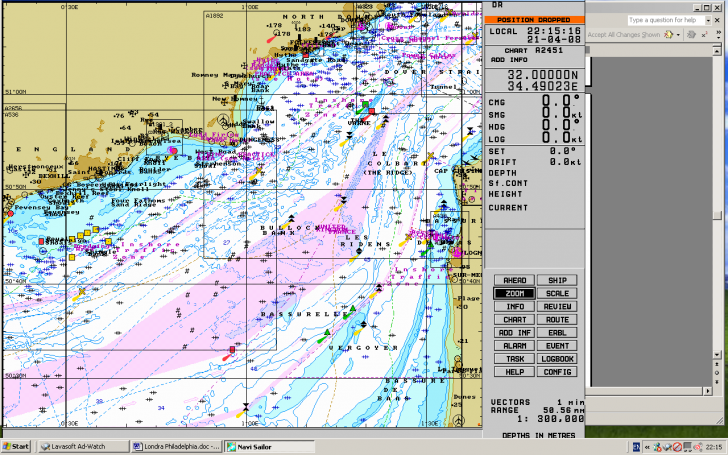Click the ADD INF button
Screen dimensions: 728x455
514,332
